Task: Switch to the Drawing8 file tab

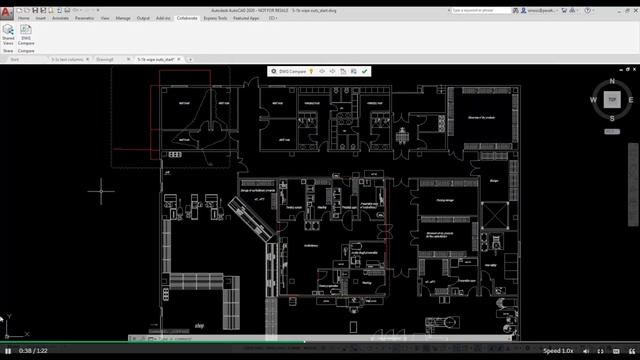Action: [105, 59]
